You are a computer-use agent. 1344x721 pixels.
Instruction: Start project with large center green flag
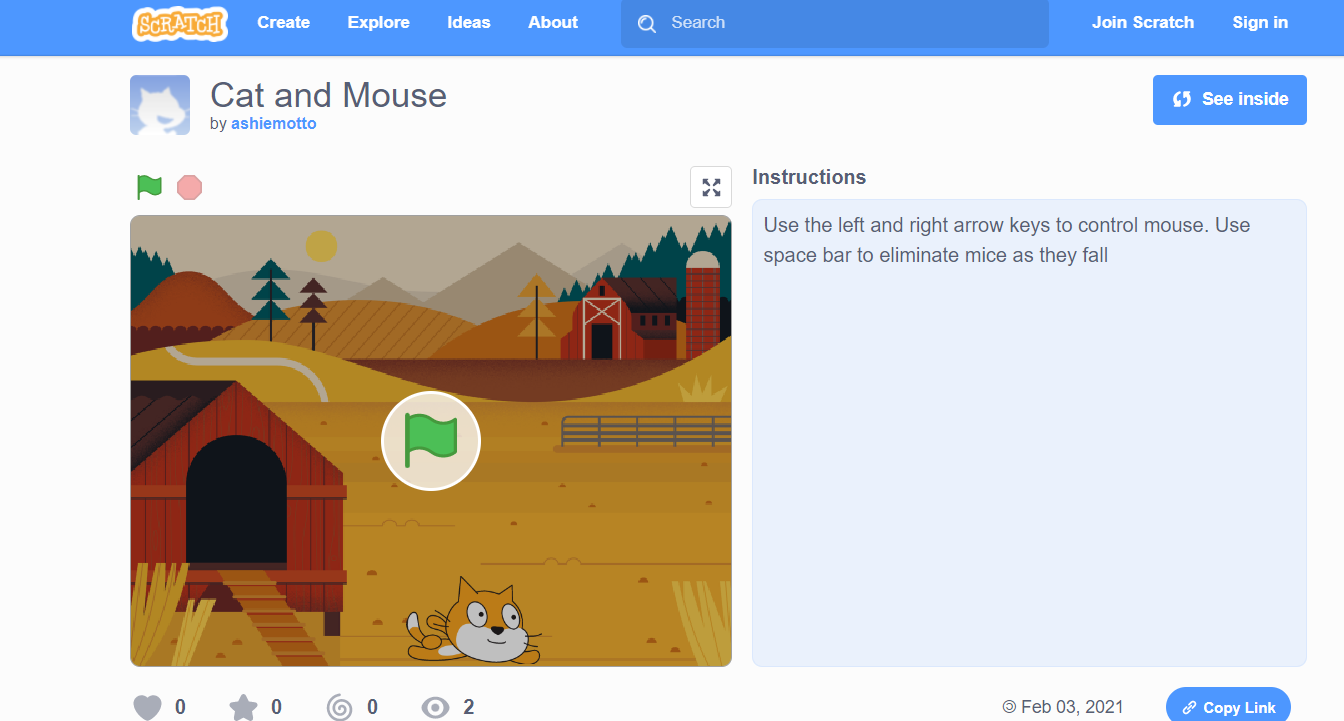pyautogui.click(x=431, y=441)
